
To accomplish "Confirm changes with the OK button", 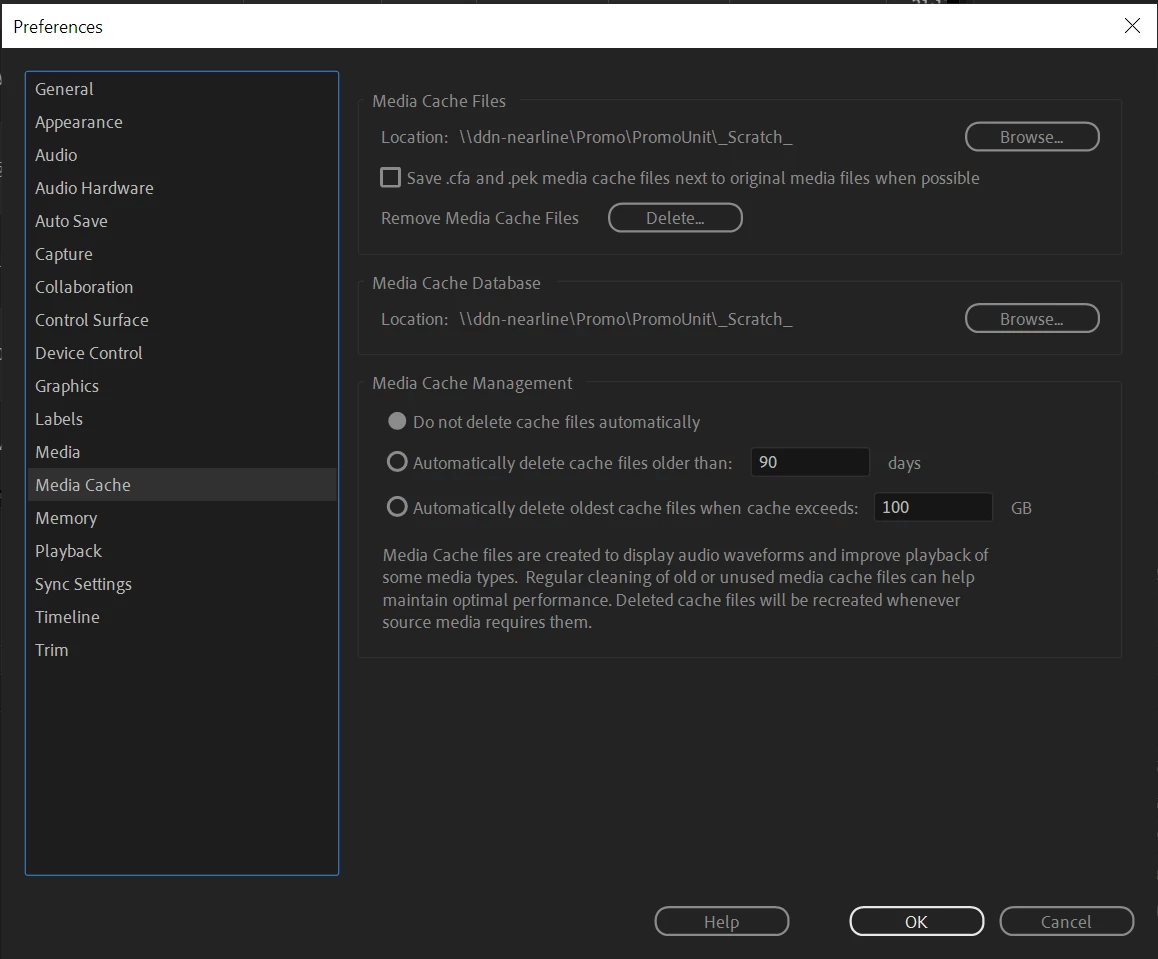I will tap(917, 921).
